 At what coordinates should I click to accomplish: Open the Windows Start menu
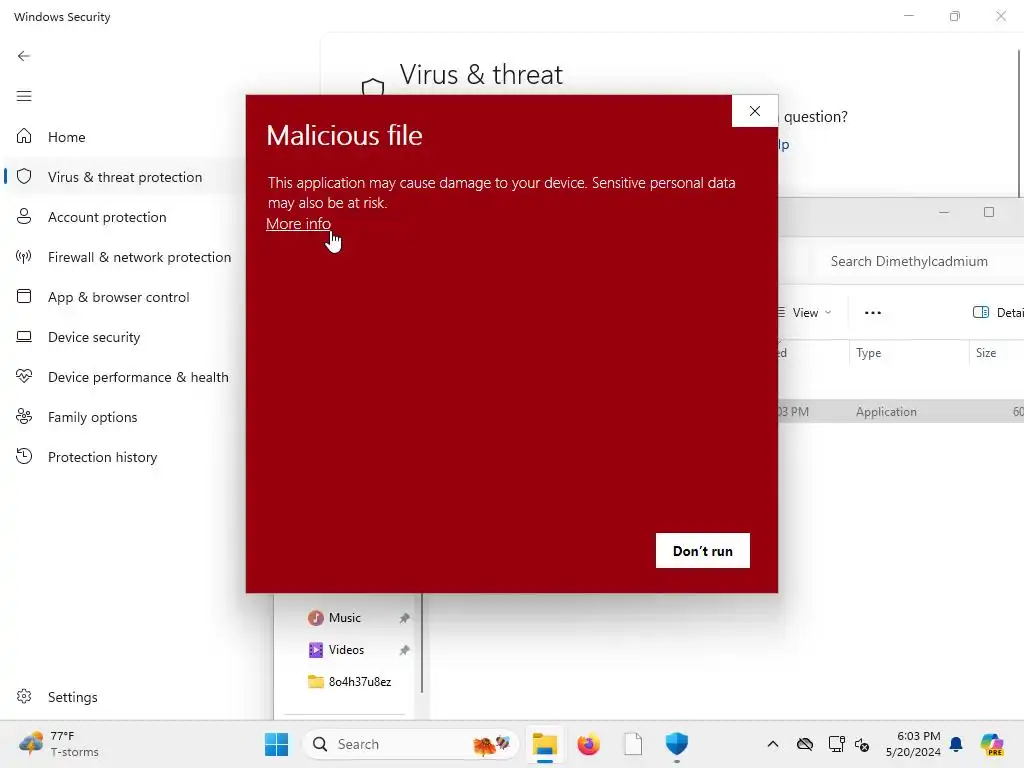pyautogui.click(x=276, y=744)
